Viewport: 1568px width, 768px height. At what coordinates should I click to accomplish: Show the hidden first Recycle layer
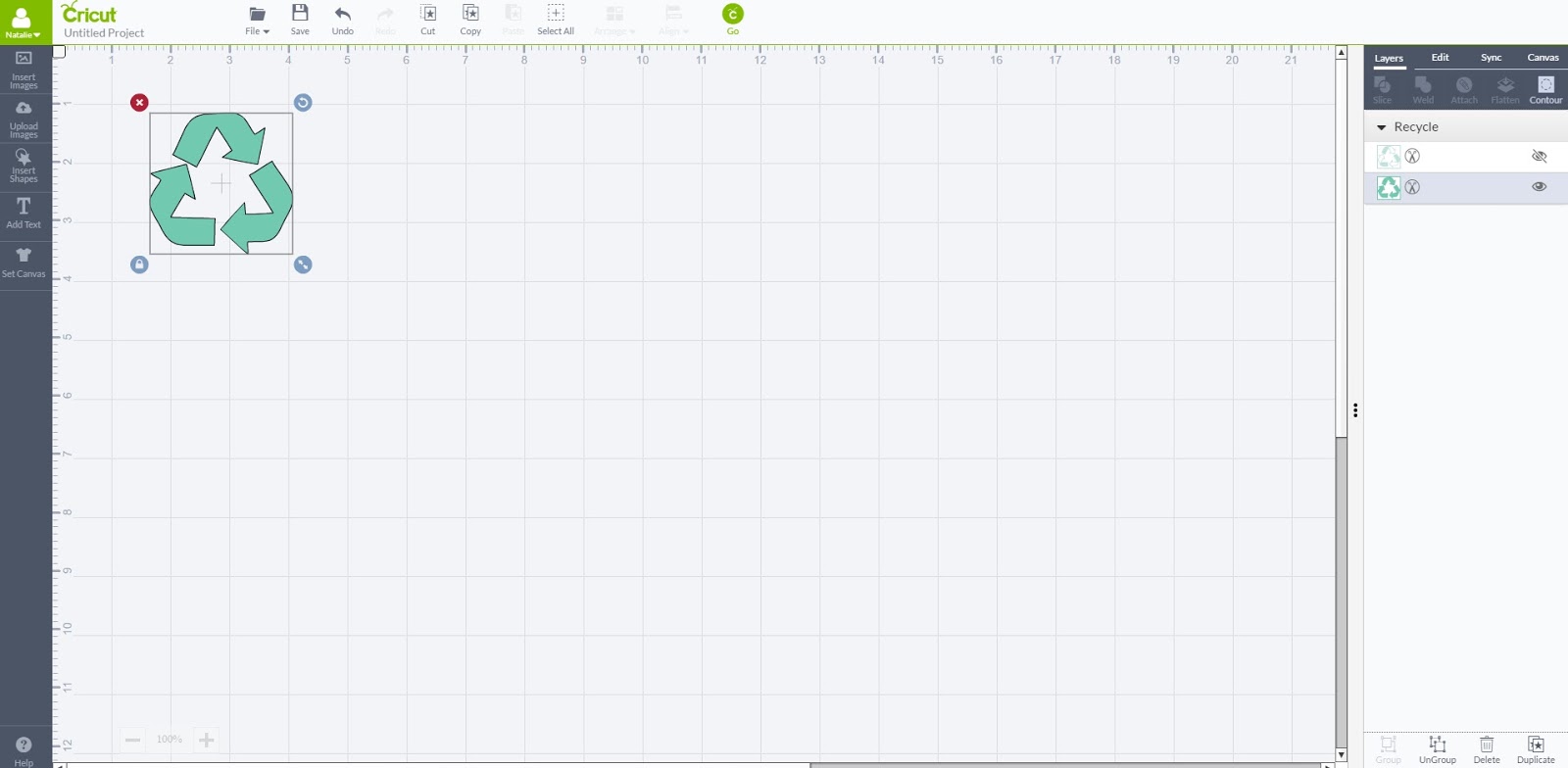(1539, 156)
